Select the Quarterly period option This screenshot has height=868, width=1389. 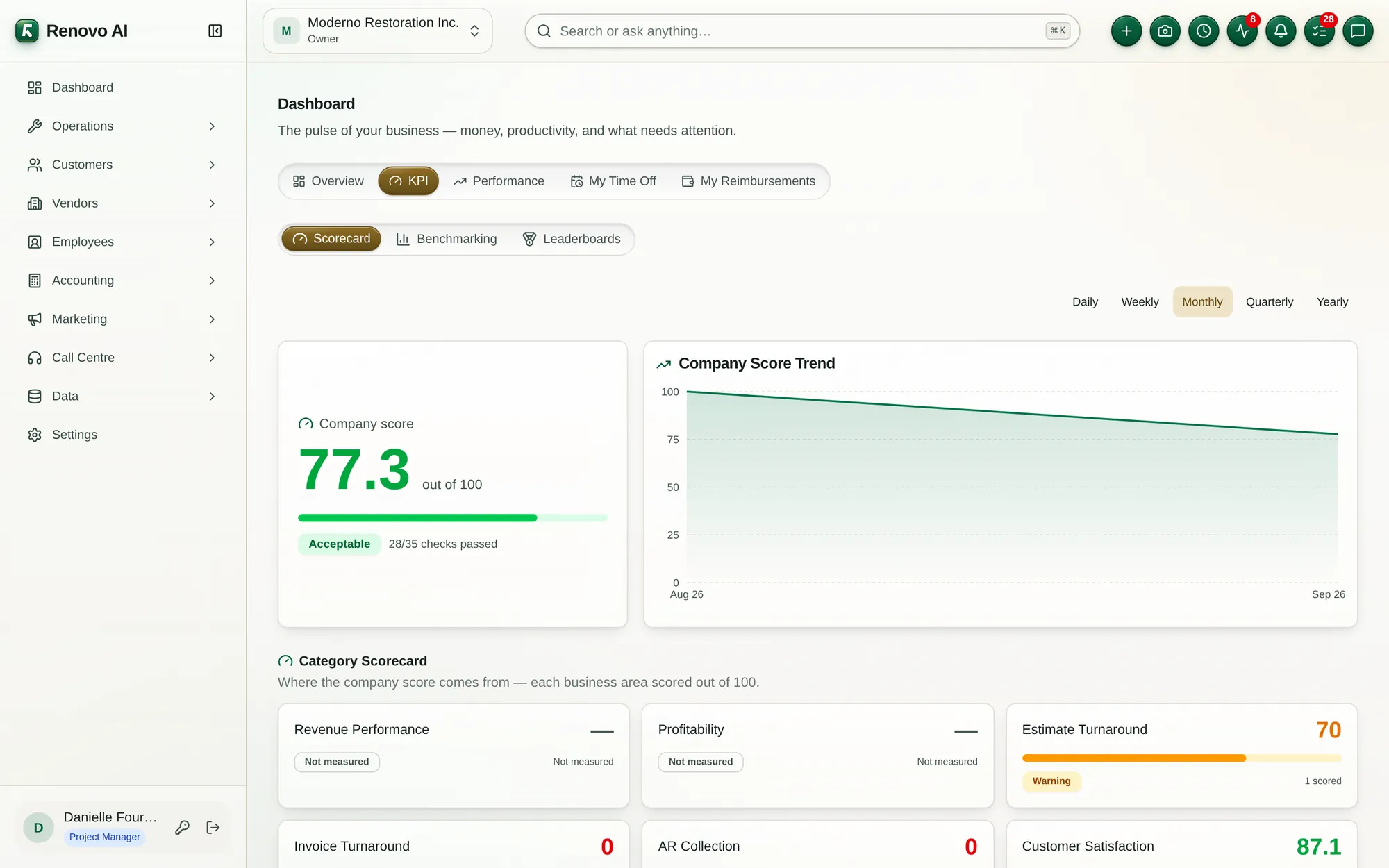pyautogui.click(x=1270, y=302)
